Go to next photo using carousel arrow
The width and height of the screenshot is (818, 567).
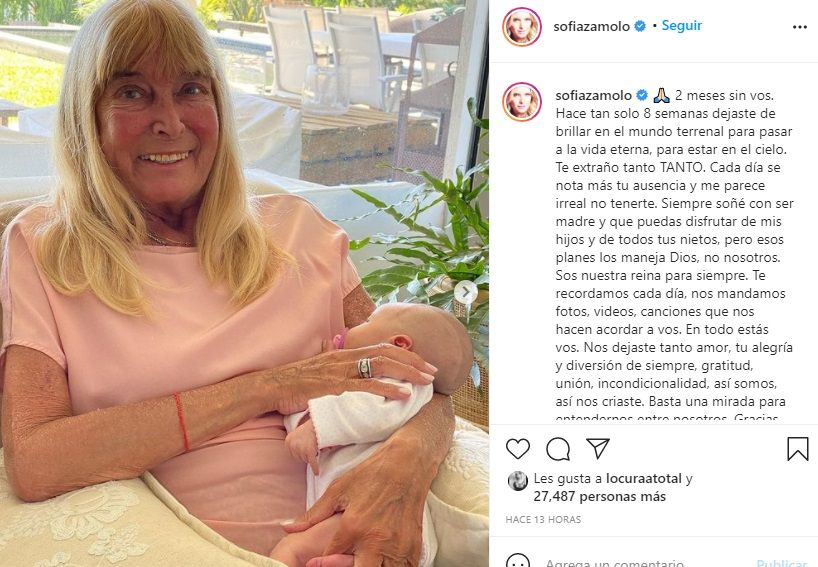465,292
